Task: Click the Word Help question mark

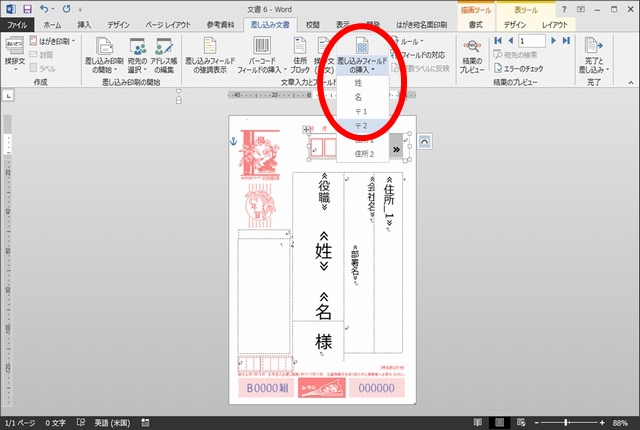Action: (x=564, y=9)
